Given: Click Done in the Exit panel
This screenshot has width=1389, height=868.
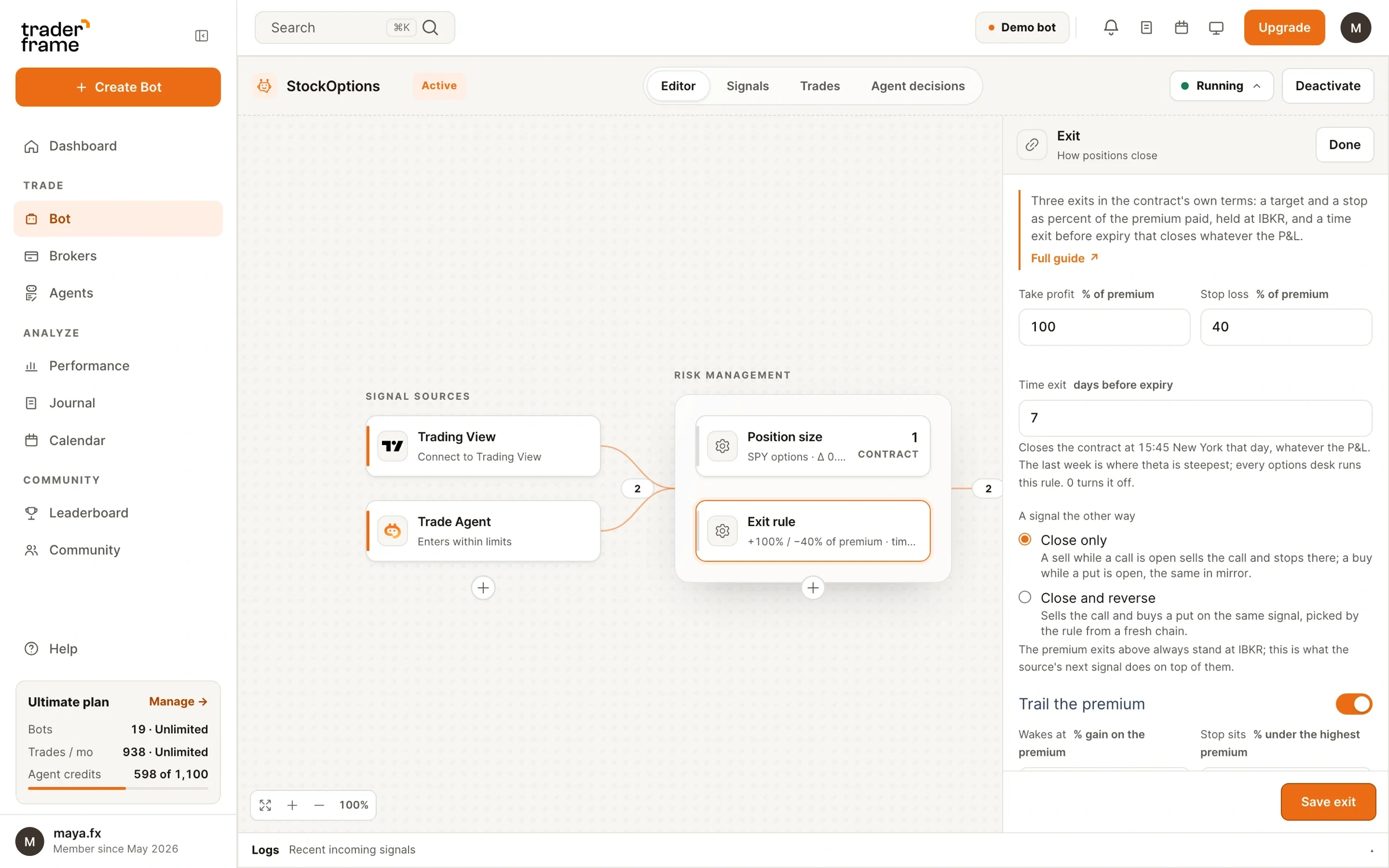Looking at the screenshot, I should point(1344,145).
